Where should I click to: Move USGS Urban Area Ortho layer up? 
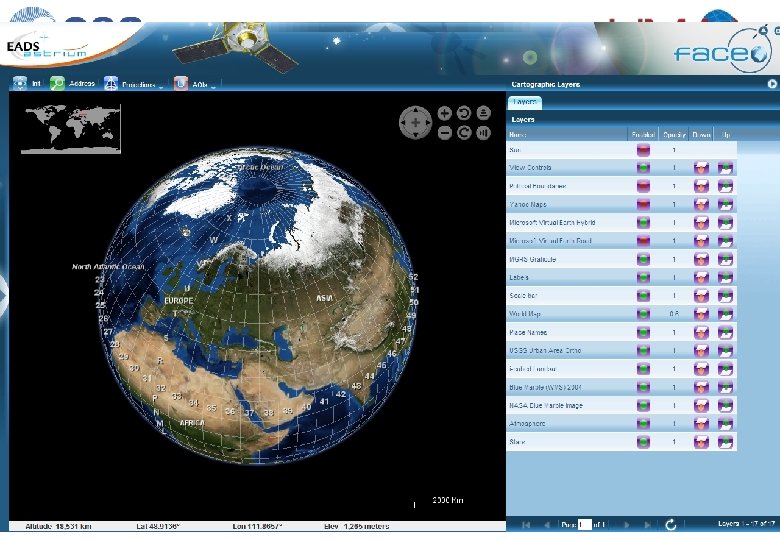tap(725, 351)
